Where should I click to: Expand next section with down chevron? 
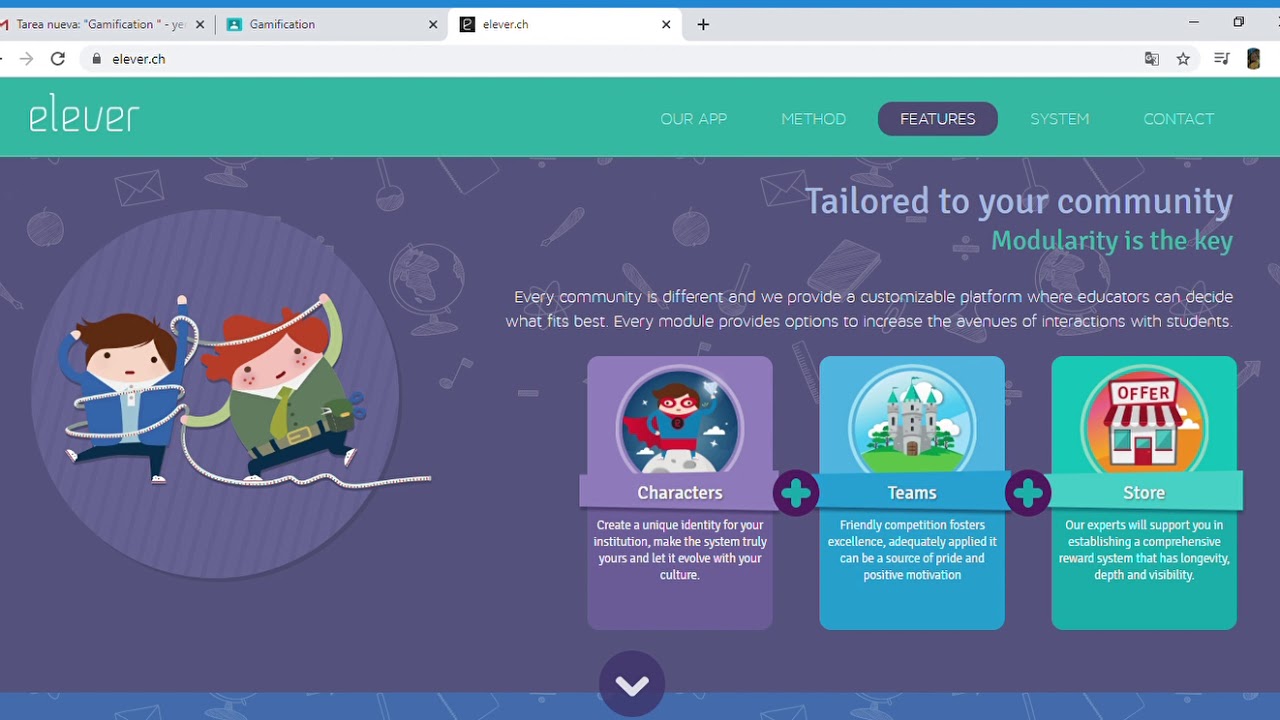632,684
